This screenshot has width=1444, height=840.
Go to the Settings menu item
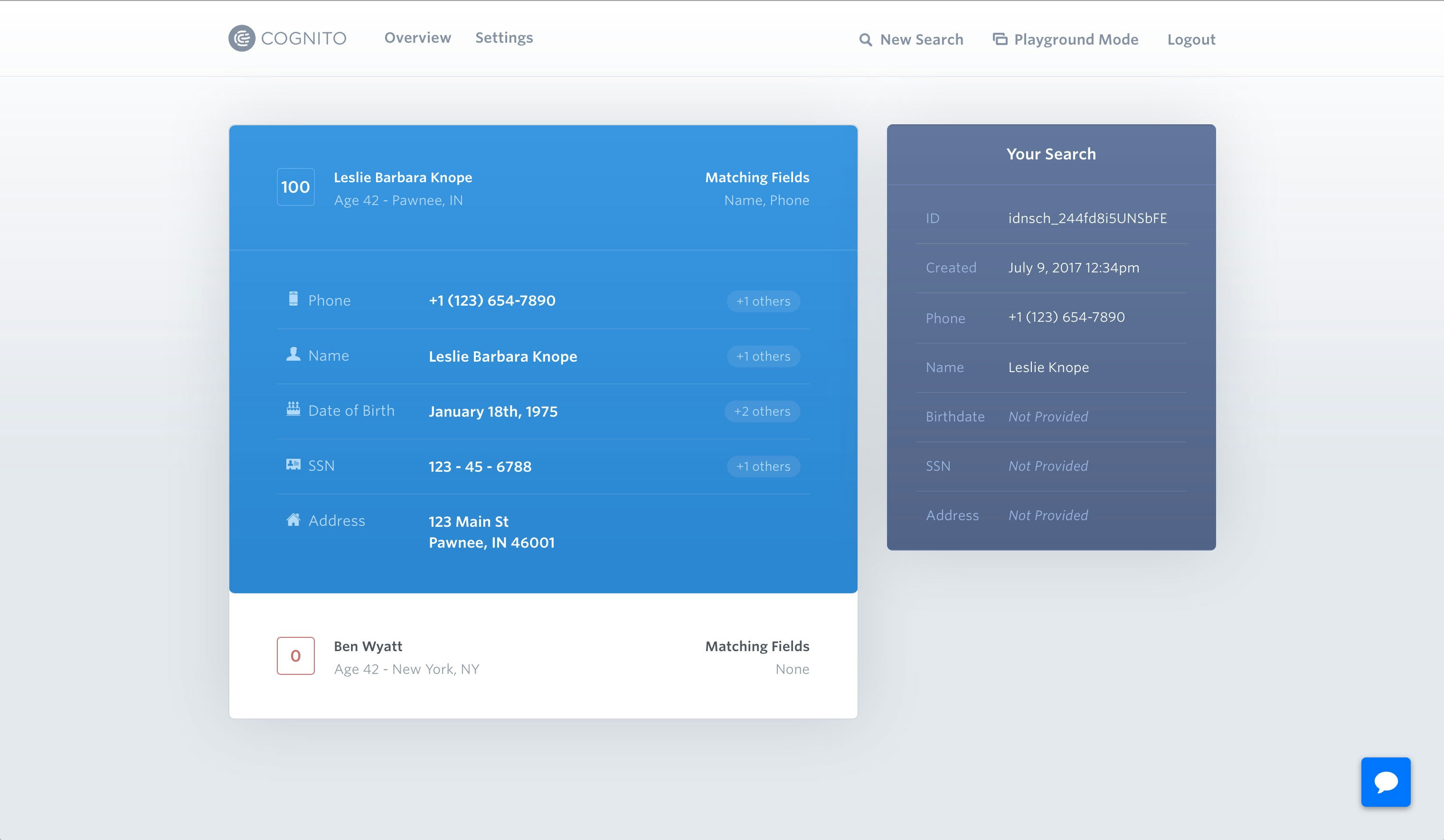[504, 38]
